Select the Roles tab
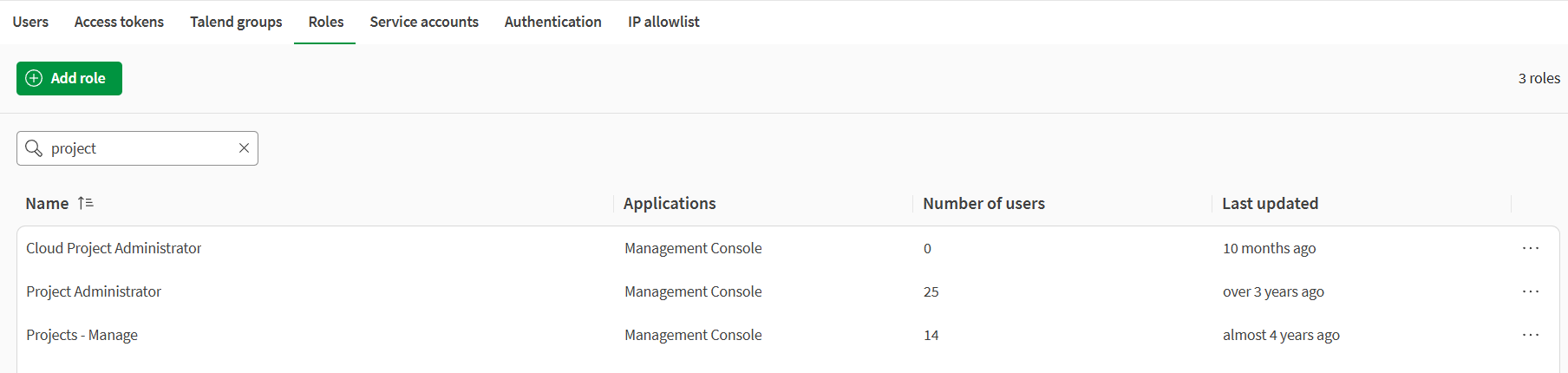 [326, 22]
